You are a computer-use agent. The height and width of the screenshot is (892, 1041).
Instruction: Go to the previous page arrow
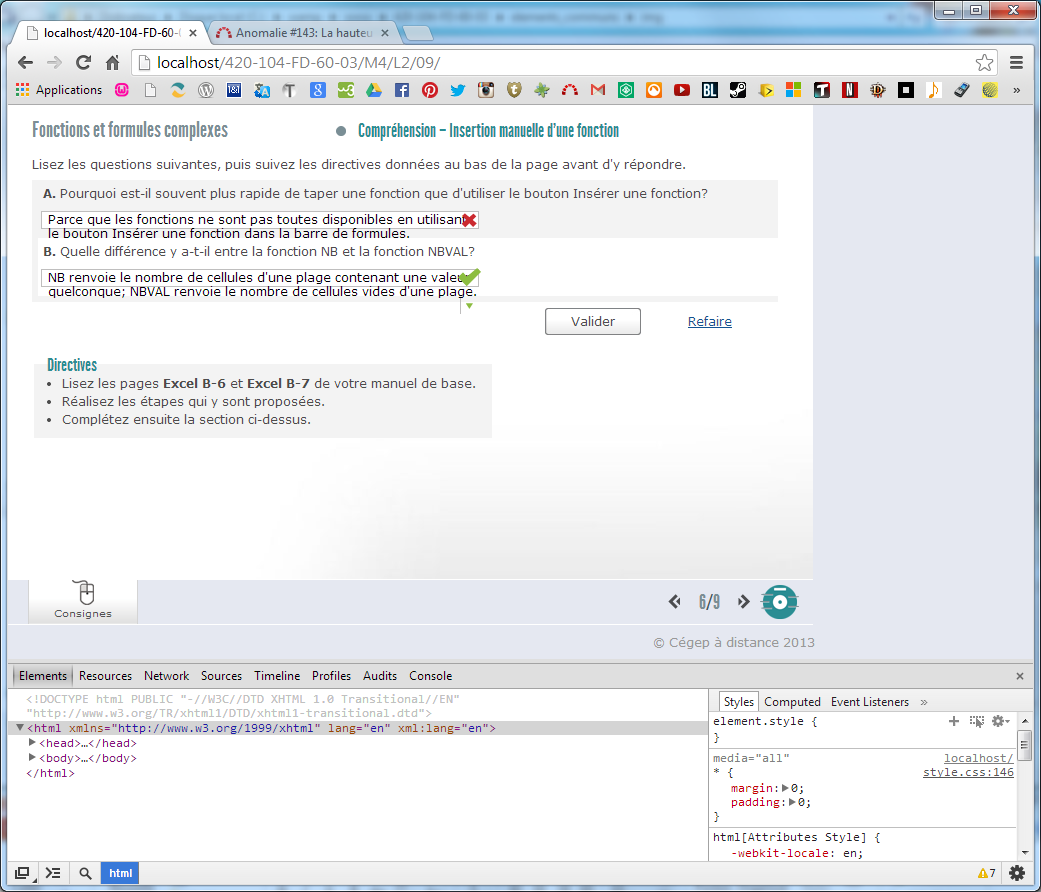click(x=675, y=602)
